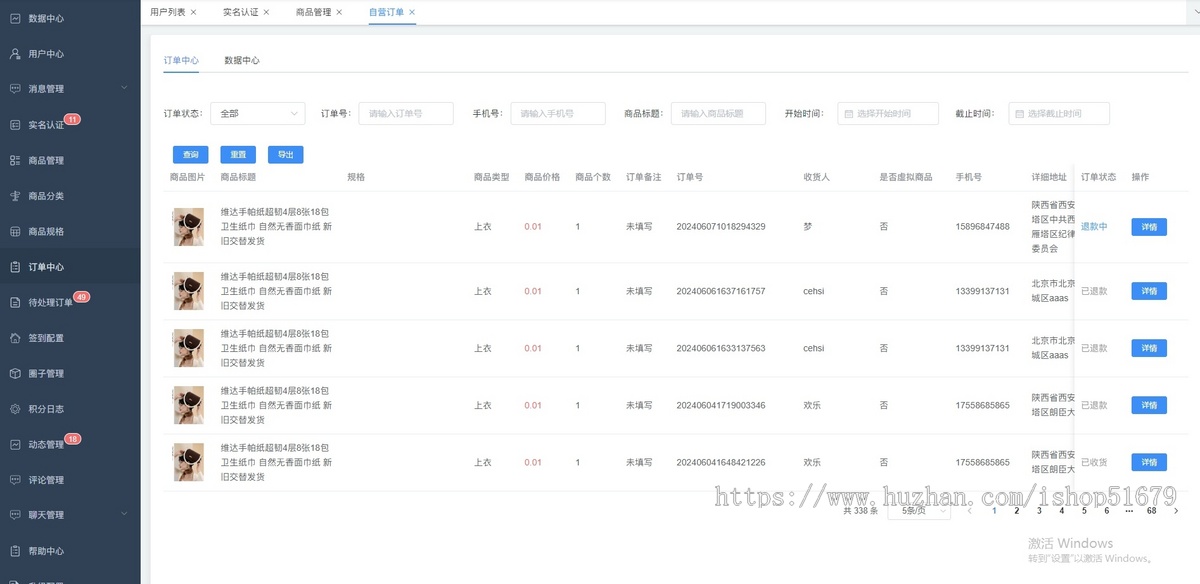Open 详情 for order 202406041719003346
Viewport: 1200px width, 584px height.
click(1149, 405)
